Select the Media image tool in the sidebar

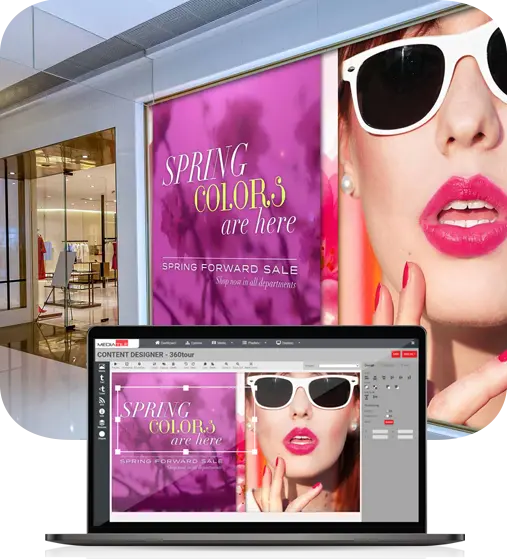(x=102, y=368)
